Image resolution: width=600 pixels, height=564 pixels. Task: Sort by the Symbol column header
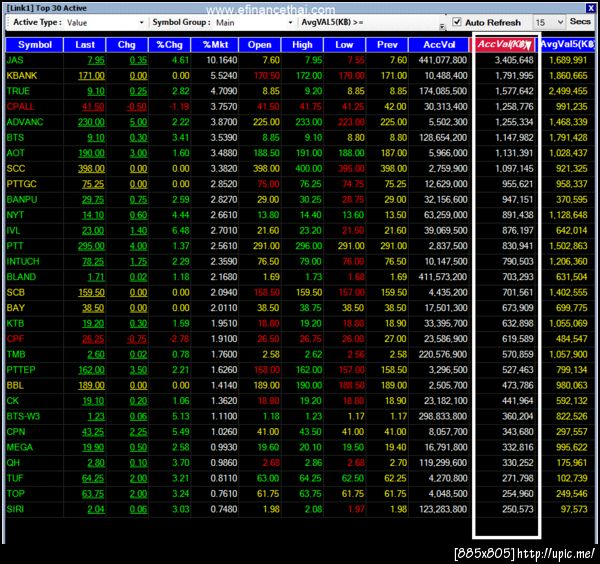[x=34, y=45]
